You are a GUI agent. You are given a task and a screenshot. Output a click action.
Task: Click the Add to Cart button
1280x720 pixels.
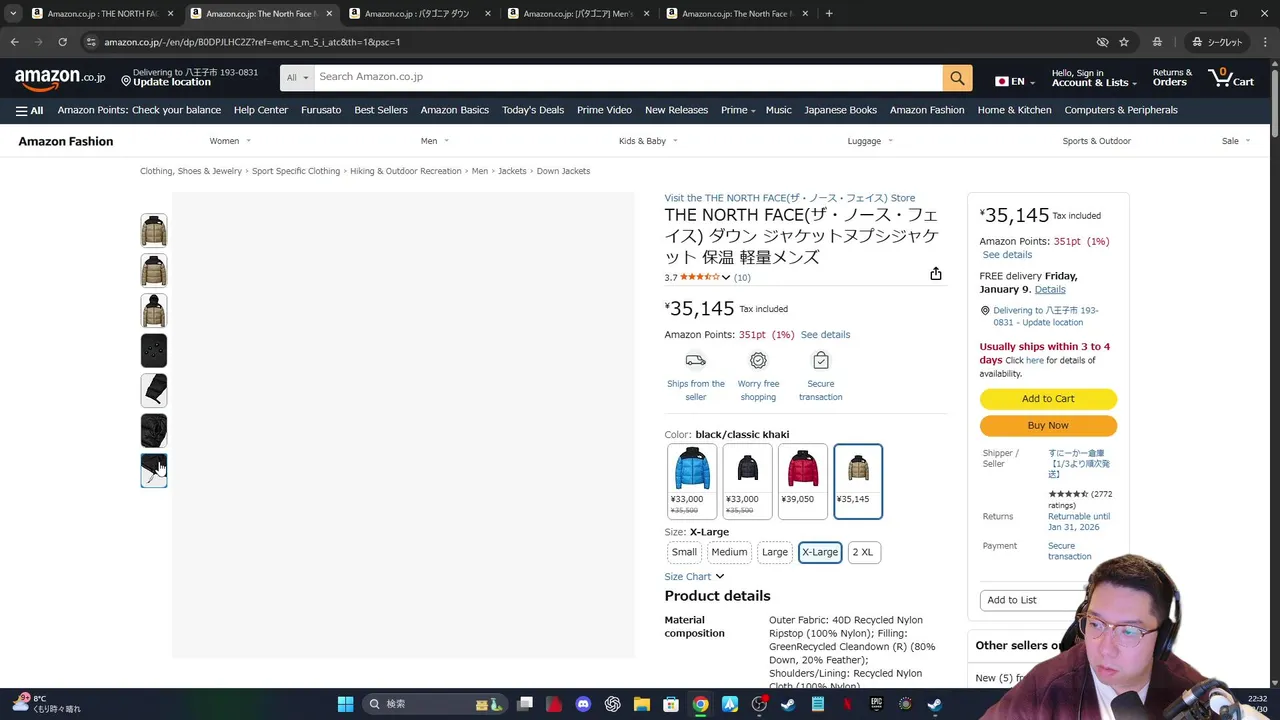tap(1048, 399)
